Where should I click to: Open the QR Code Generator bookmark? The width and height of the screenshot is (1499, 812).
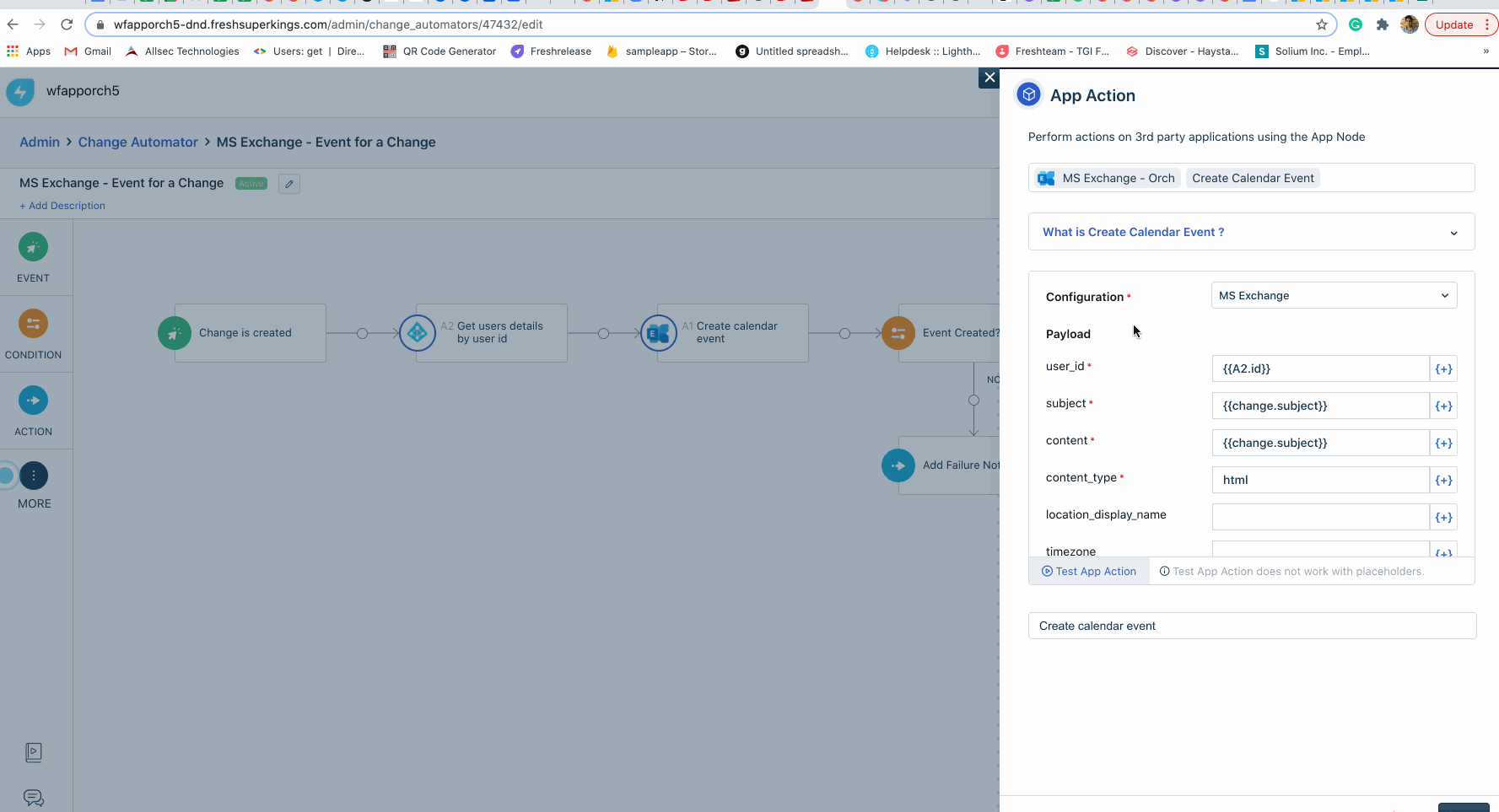(439, 51)
